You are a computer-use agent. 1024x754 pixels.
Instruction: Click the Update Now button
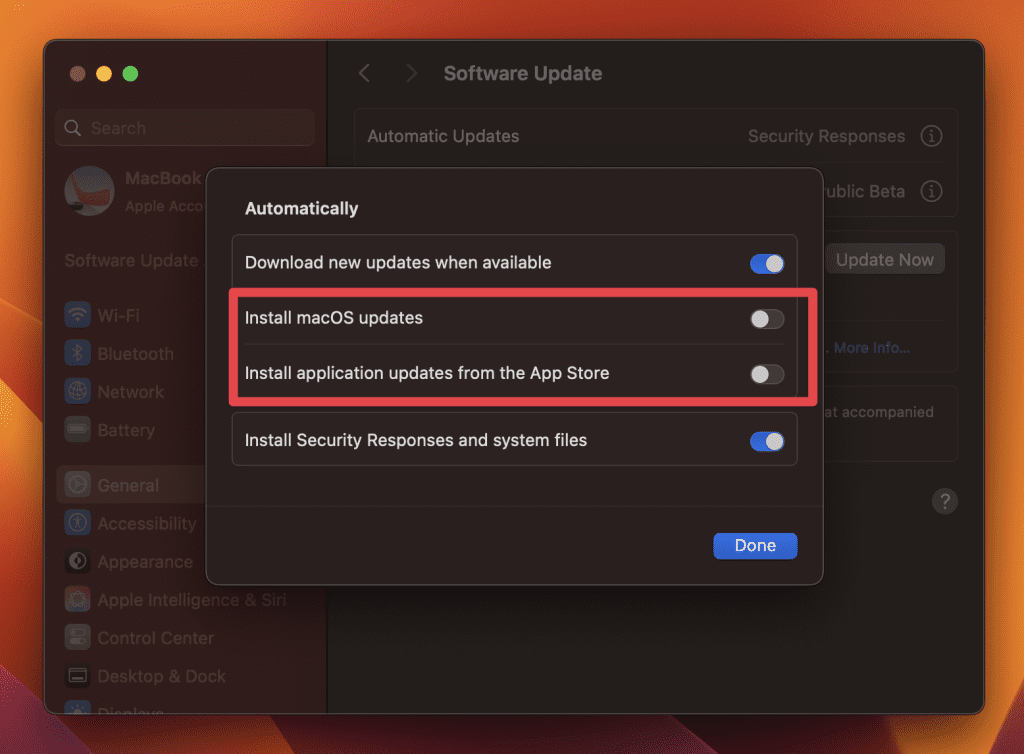click(x=884, y=260)
